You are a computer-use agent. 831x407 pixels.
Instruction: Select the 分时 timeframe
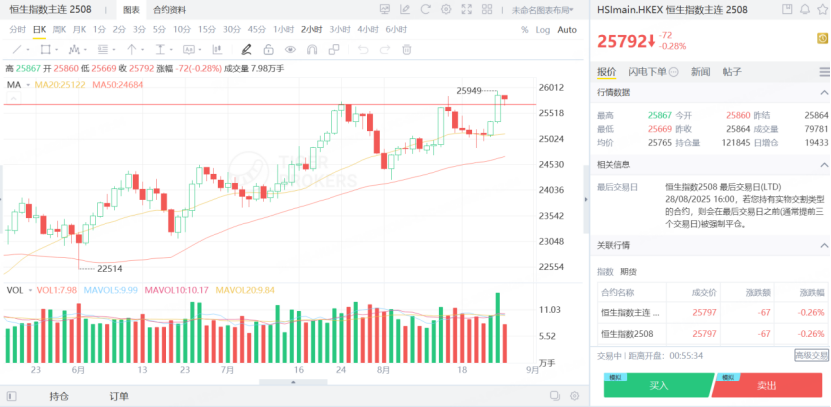point(17,30)
